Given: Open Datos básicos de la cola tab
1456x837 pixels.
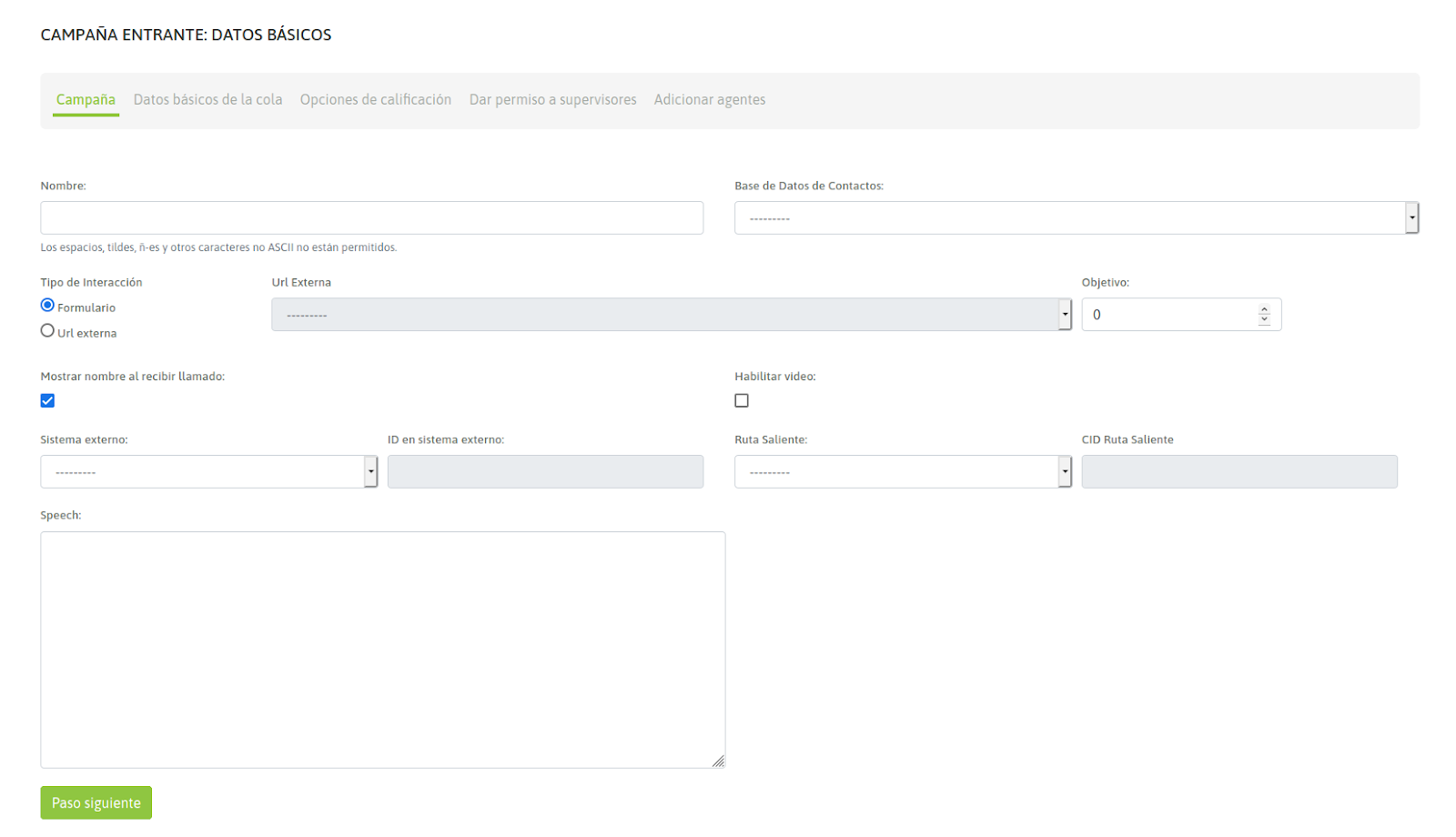Looking at the screenshot, I should coord(207,99).
